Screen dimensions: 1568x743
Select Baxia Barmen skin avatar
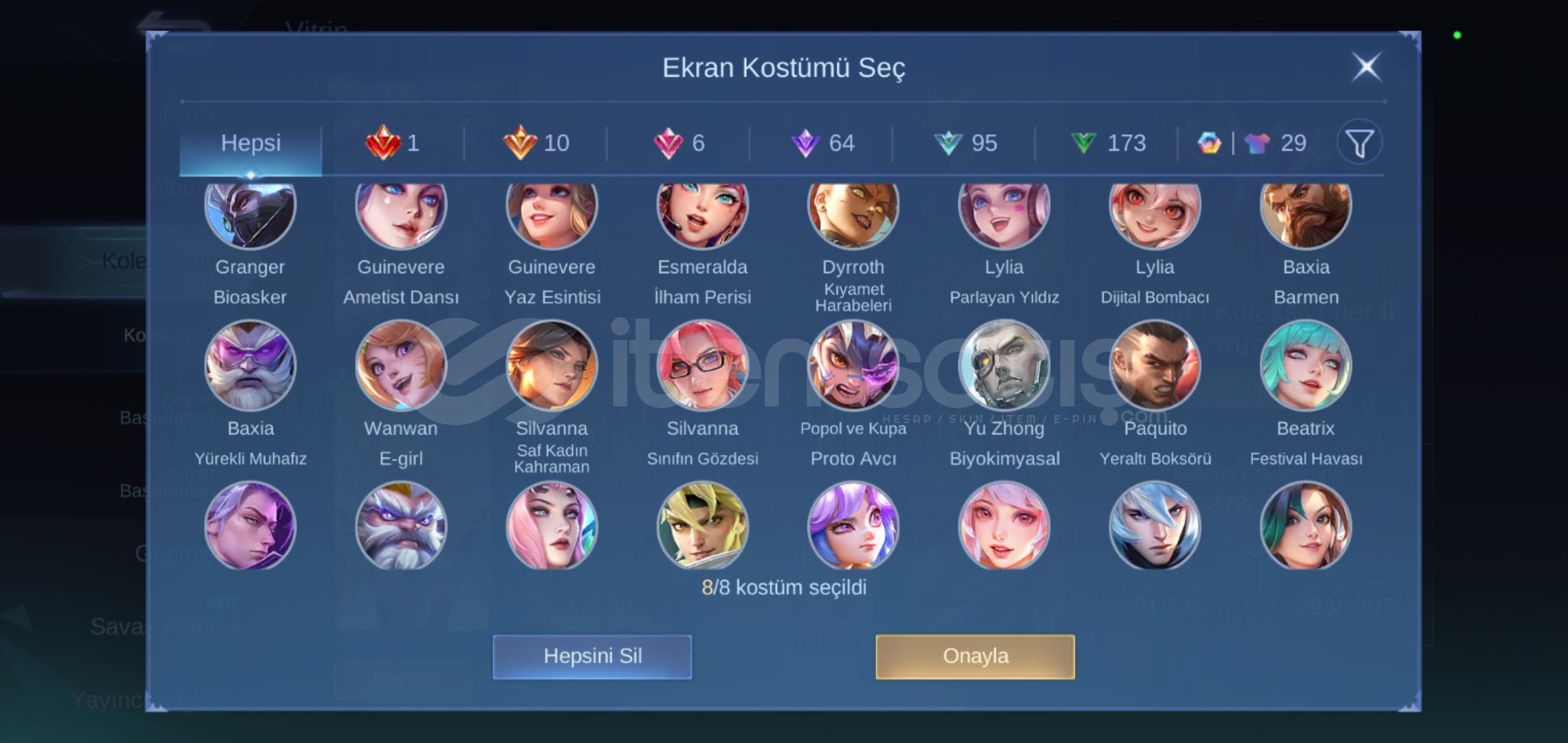pos(1305,213)
